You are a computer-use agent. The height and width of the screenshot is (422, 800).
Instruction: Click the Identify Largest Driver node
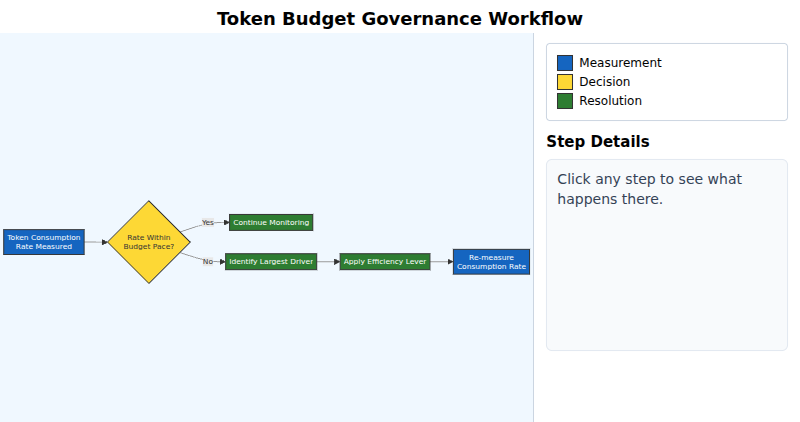[x=271, y=262]
